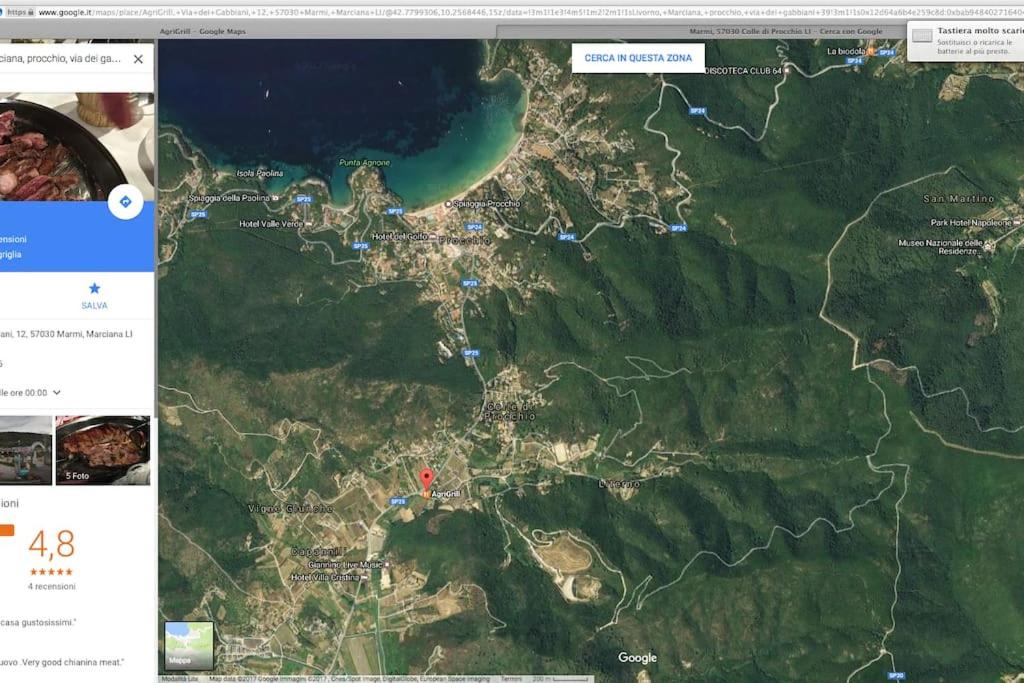Select the Museo Nazionale delle Residenze marker

(989, 243)
